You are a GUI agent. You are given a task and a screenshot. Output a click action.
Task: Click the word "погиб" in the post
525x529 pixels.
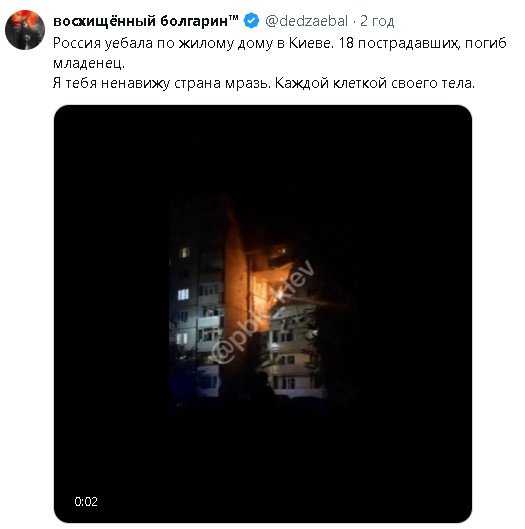pos(486,43)
